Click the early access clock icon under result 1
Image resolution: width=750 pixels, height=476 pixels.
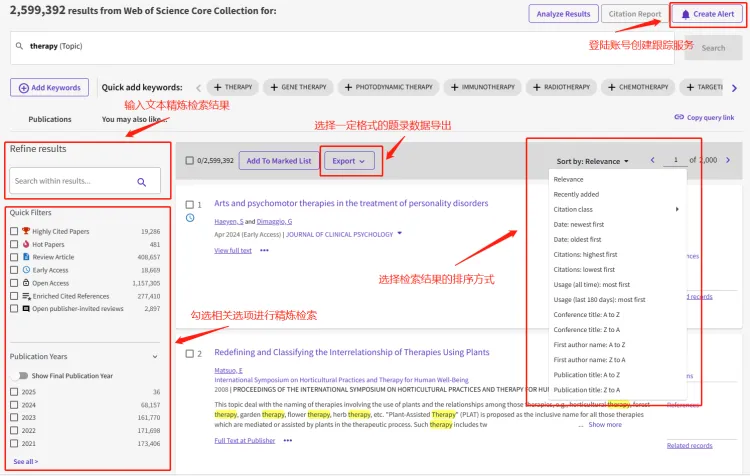(x=190, y=218)
